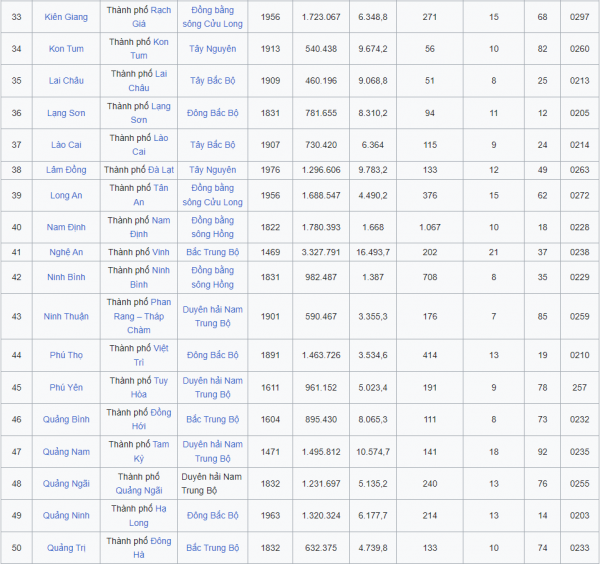Select phone code 0297
Screen dimensions: 600x564
579,17
